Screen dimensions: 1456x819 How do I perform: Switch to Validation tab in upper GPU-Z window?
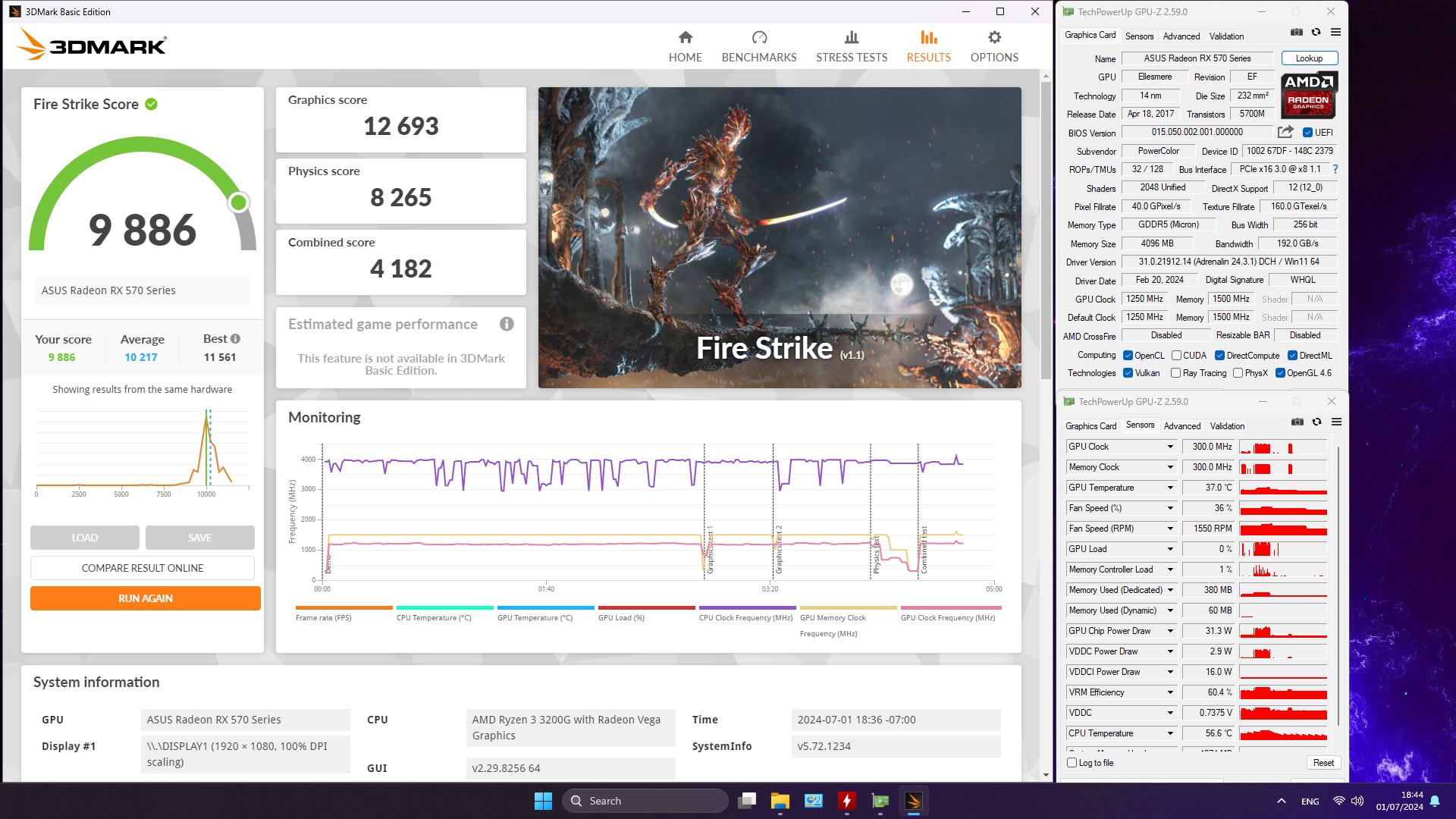pos(1226,36)
